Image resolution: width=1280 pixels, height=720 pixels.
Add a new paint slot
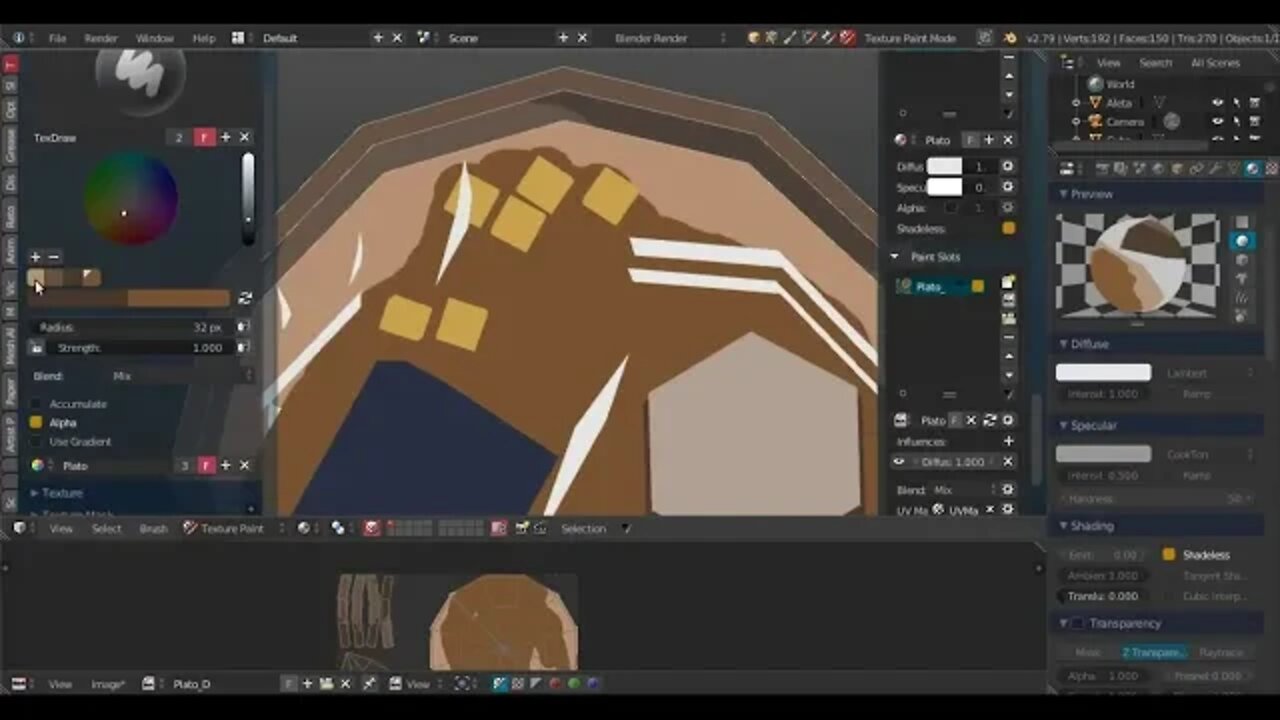tap(1008, 283)
